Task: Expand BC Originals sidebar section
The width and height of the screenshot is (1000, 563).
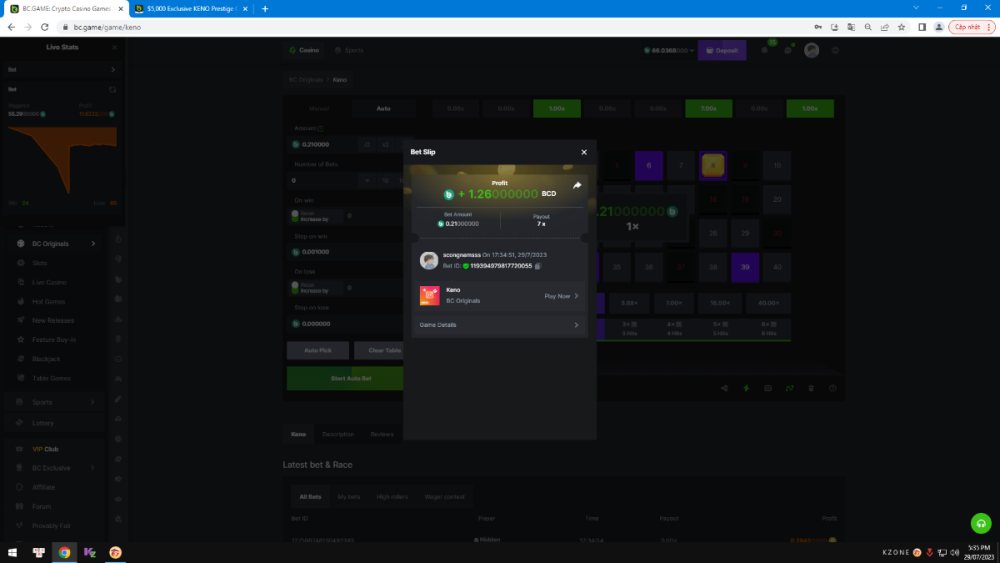Action: pyautogui.click(x=93, y=244)
